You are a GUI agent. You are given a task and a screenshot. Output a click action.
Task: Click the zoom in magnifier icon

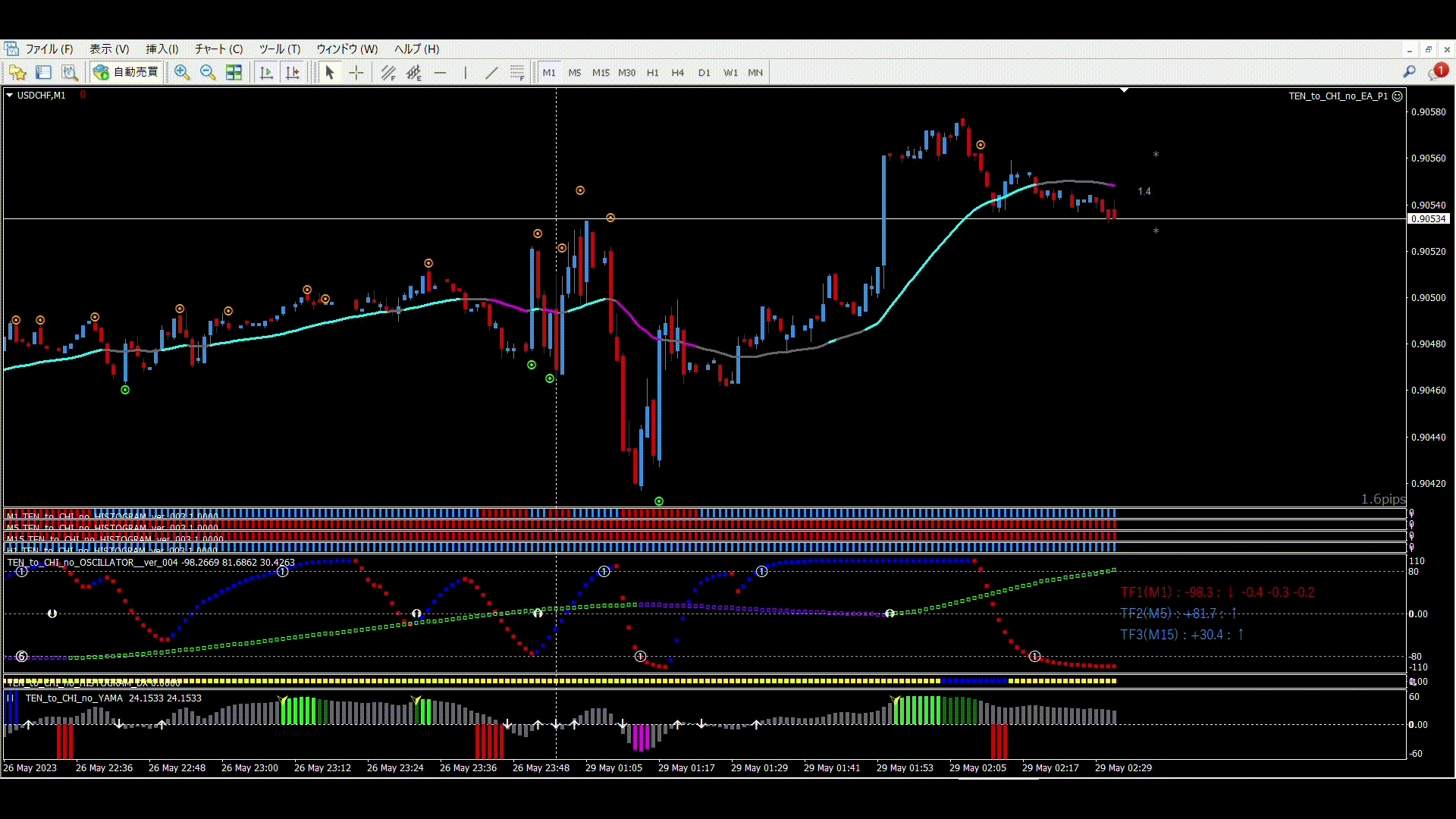point(182,72)
